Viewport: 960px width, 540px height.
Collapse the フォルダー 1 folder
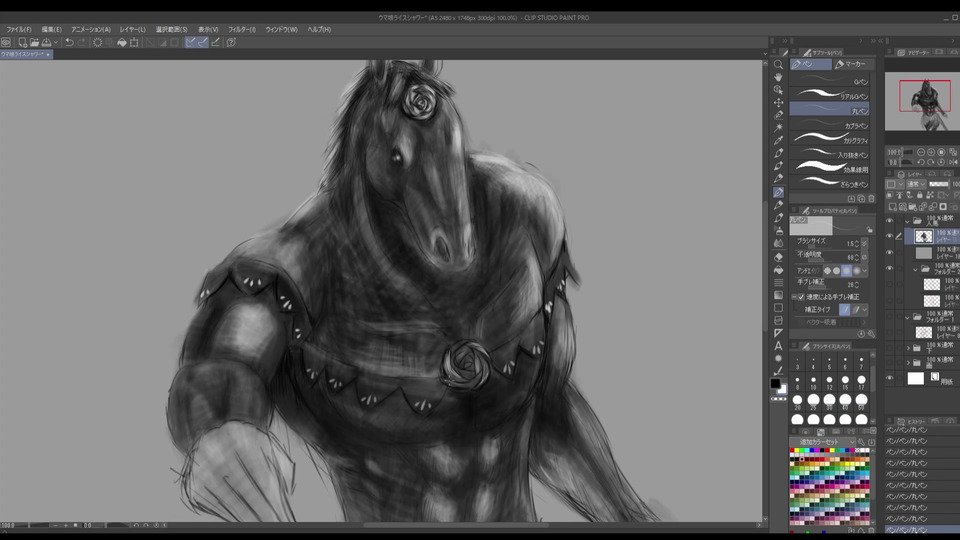tap(907, 317)
